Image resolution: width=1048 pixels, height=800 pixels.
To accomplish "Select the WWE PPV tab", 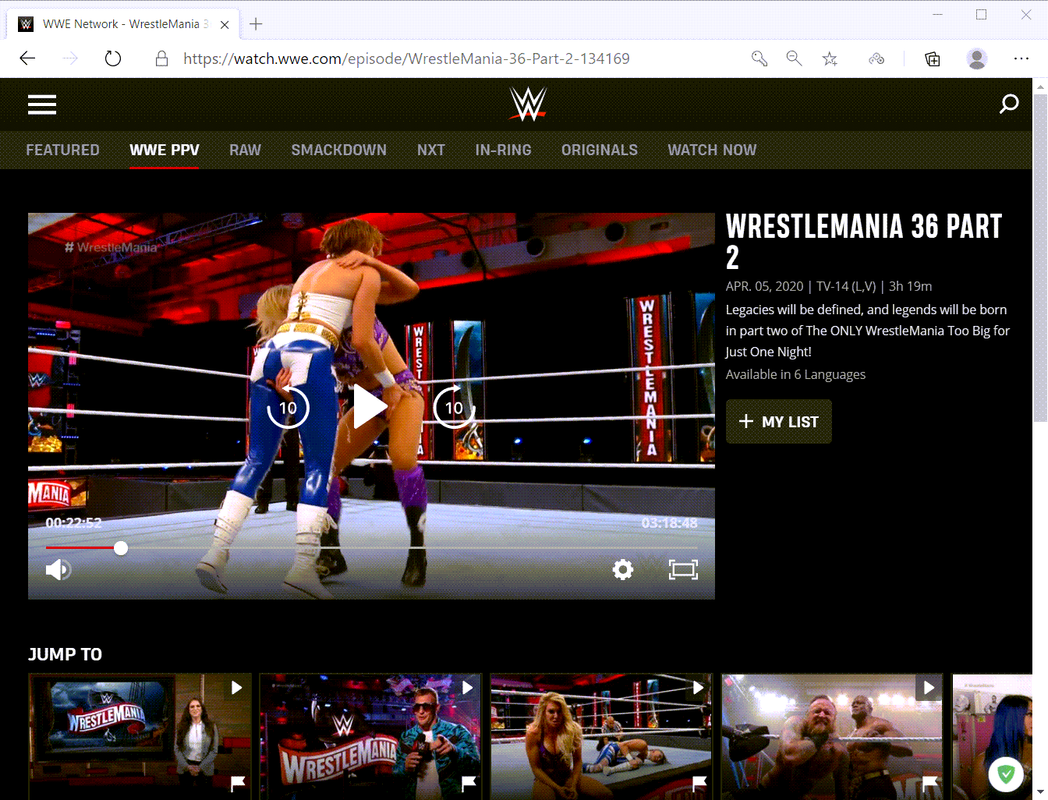I will tap(164, 150).
